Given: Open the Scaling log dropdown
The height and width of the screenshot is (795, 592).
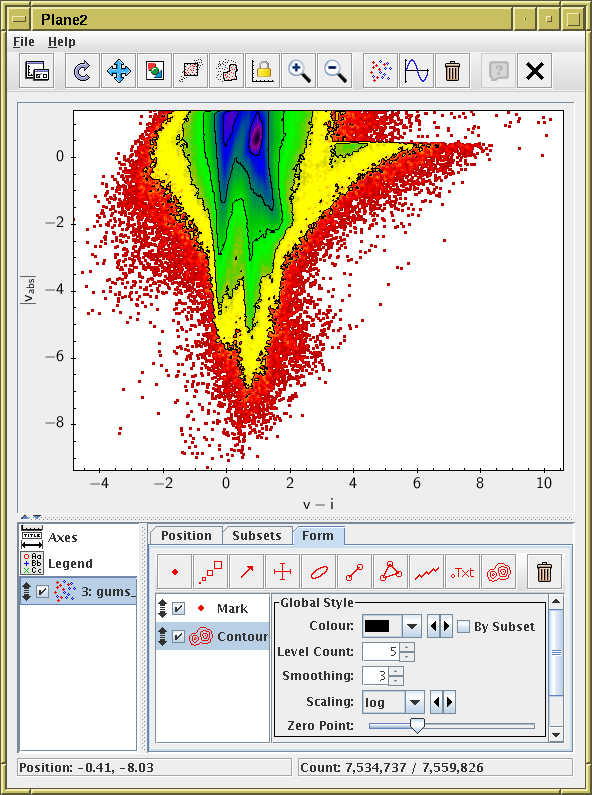Looking at the screenshot, I should pos(415,702).
